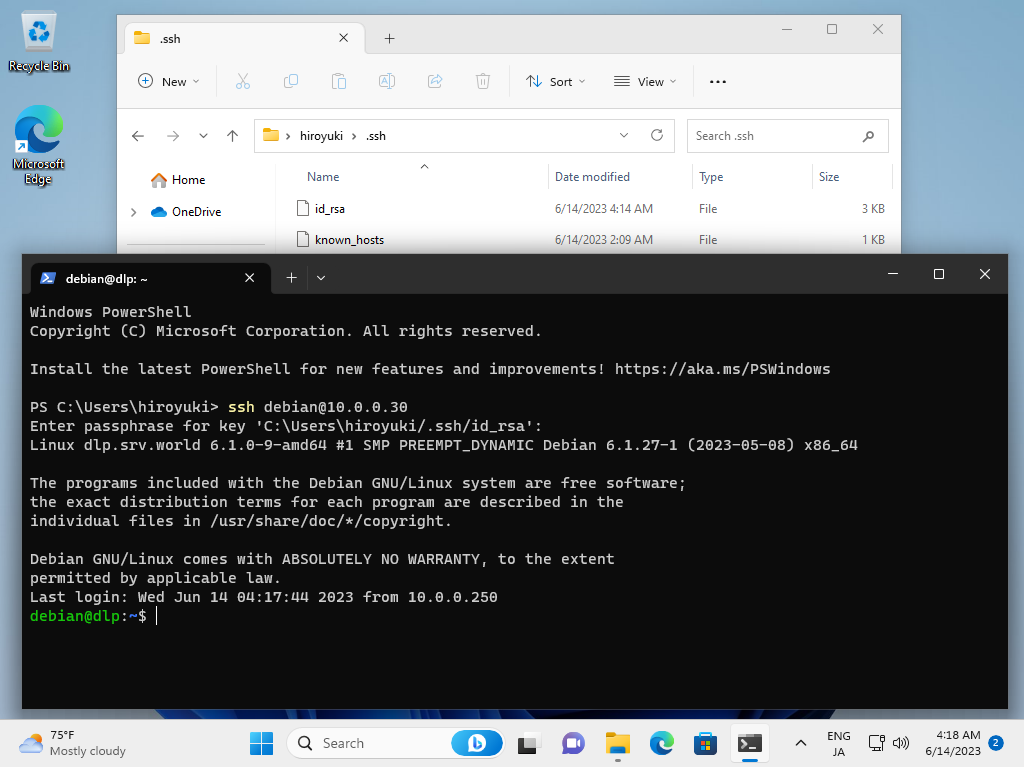Viewport: 1024px width, 767px height.
Task: Sort by Date modified column header
Action: coord(592,177)
